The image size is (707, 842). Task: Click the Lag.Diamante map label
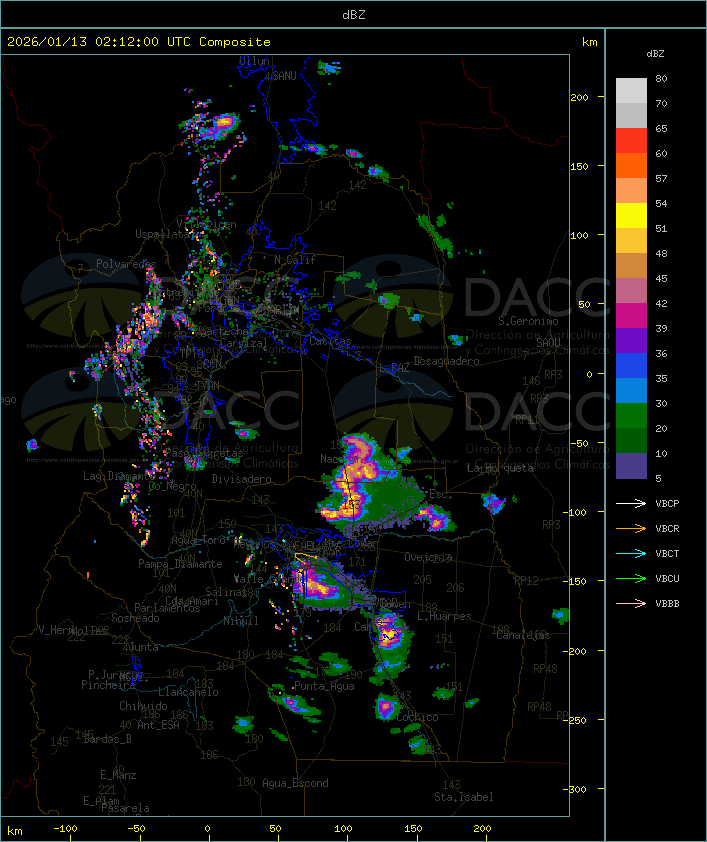point(118,476)
